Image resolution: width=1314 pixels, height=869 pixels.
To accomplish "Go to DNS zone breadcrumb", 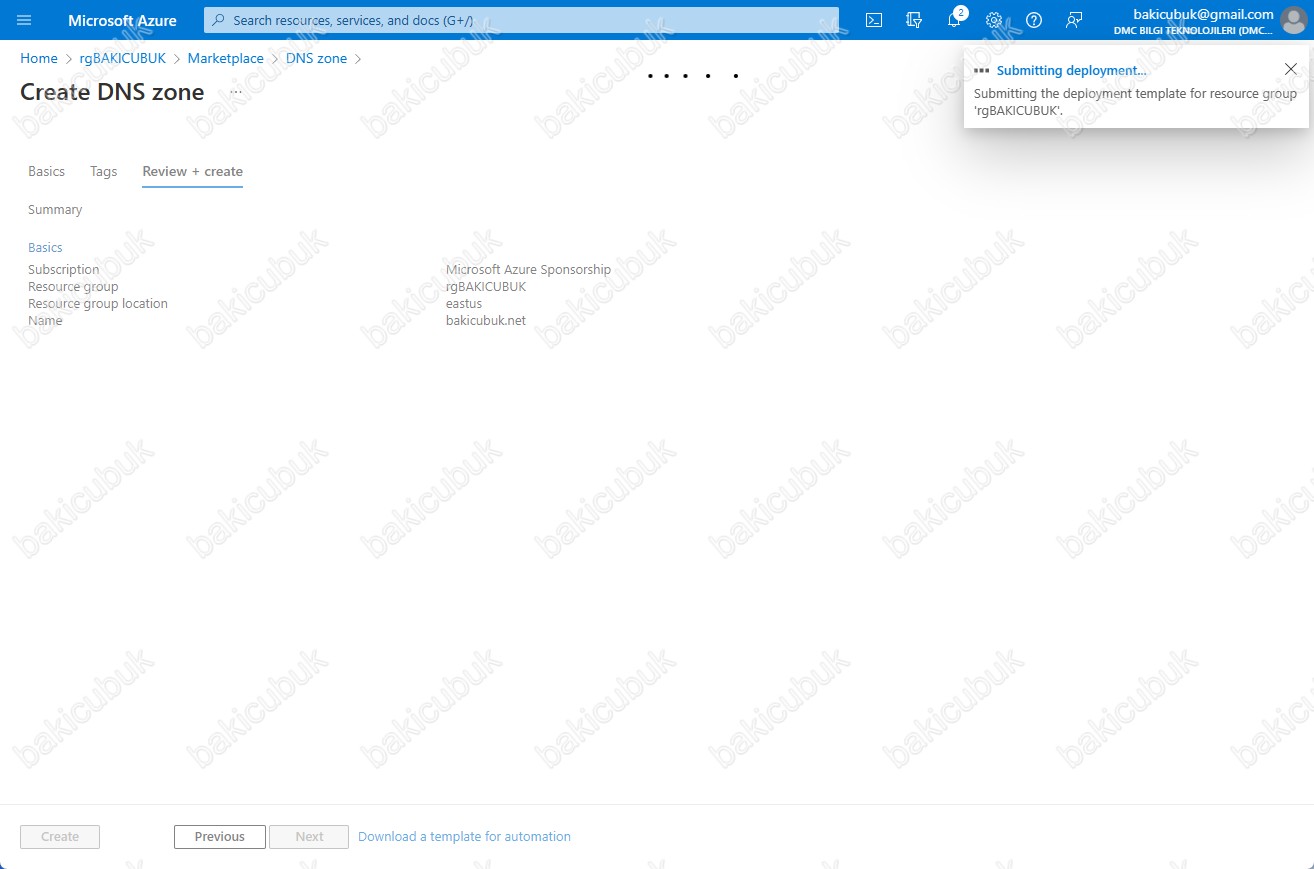I will coord(316,58).
